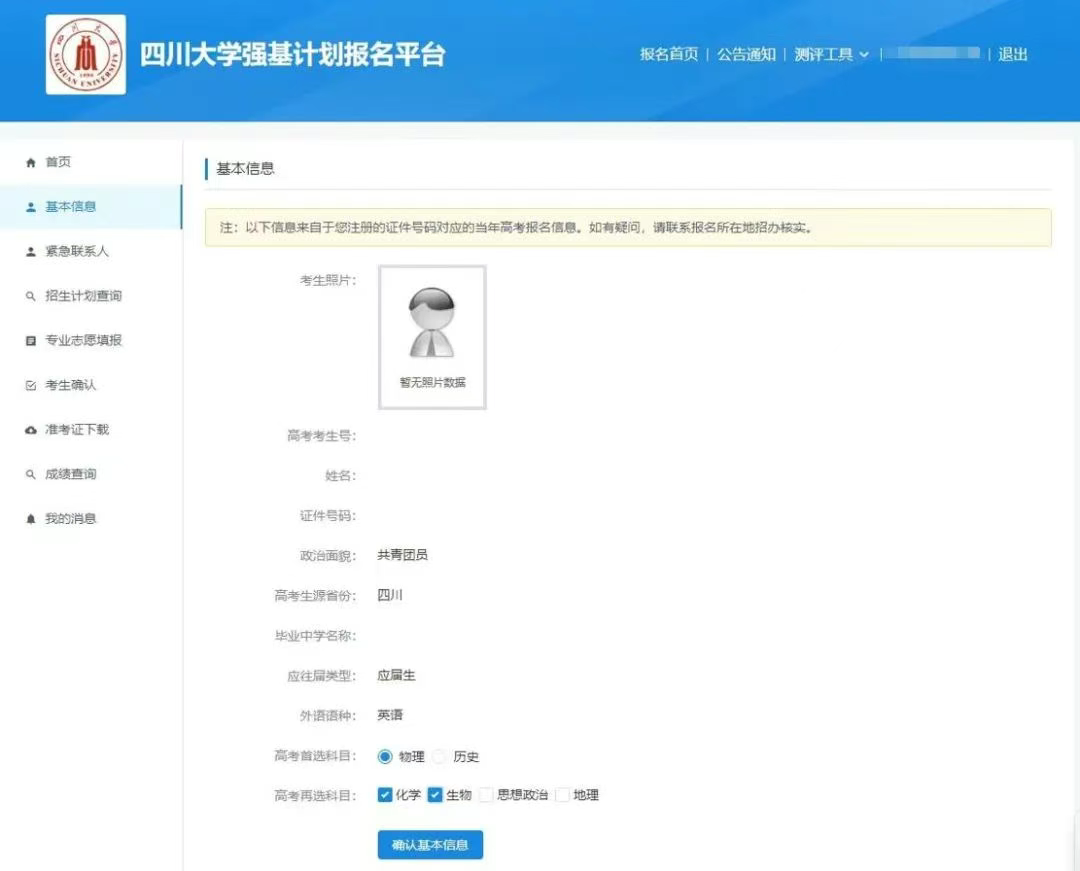Image resolution: width=1080 pixels, height=871 pixels.
Task: Expand the 测评工具 dropdown arrow
Action: pos(864,54)
